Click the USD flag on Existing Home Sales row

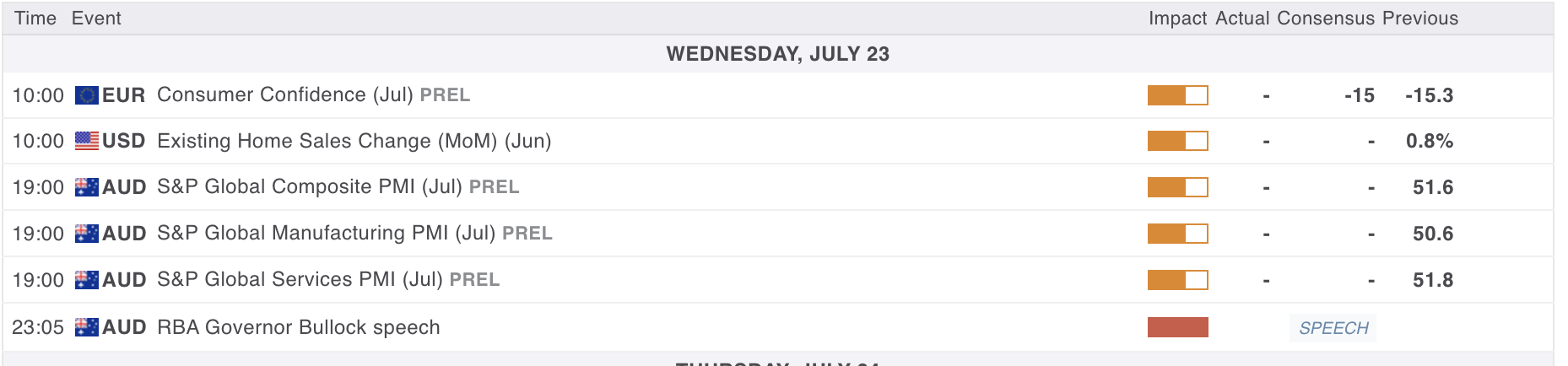[x=87, y=141]
